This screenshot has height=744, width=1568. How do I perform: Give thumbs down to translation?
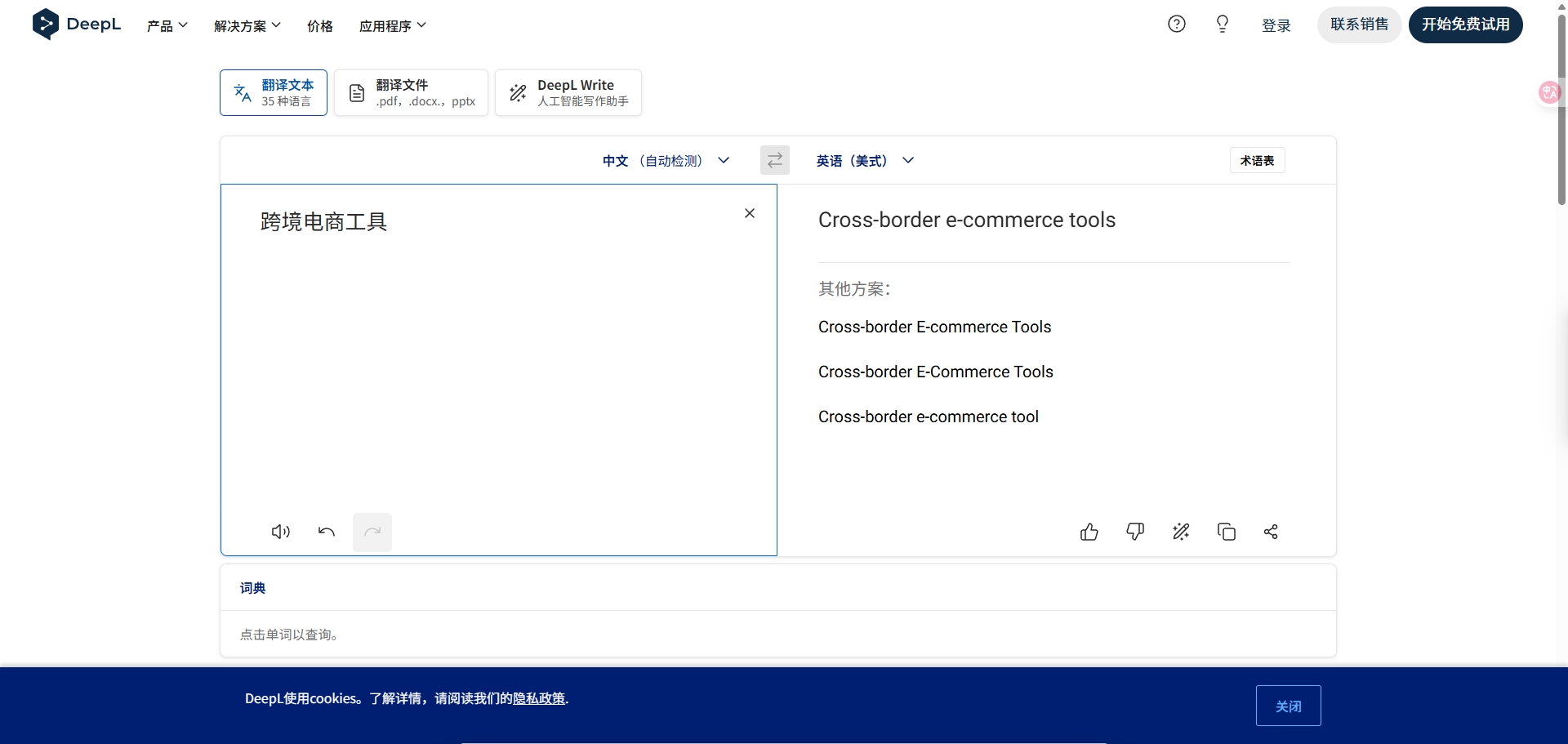(1135, 532)
